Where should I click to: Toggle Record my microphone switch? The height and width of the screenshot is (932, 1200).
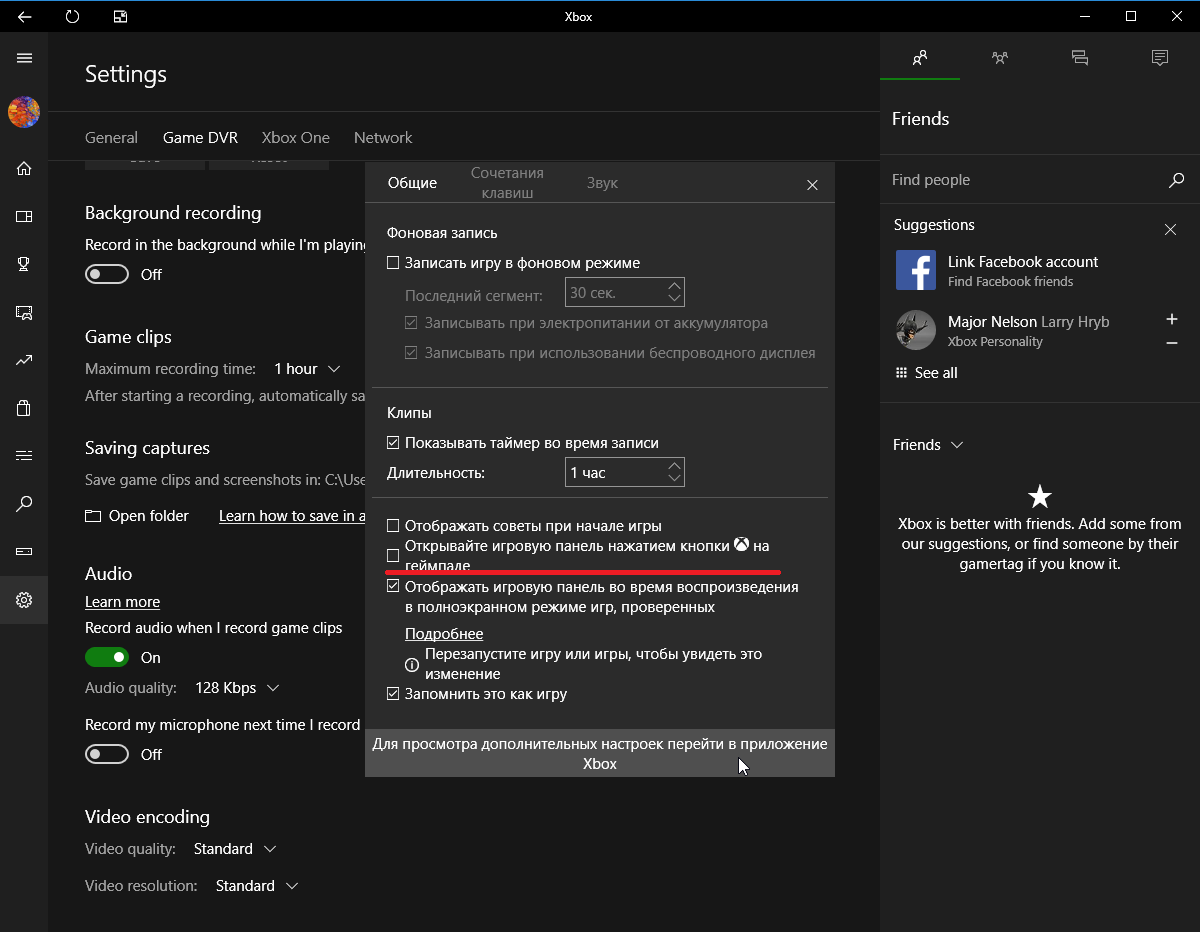[107, 754]
